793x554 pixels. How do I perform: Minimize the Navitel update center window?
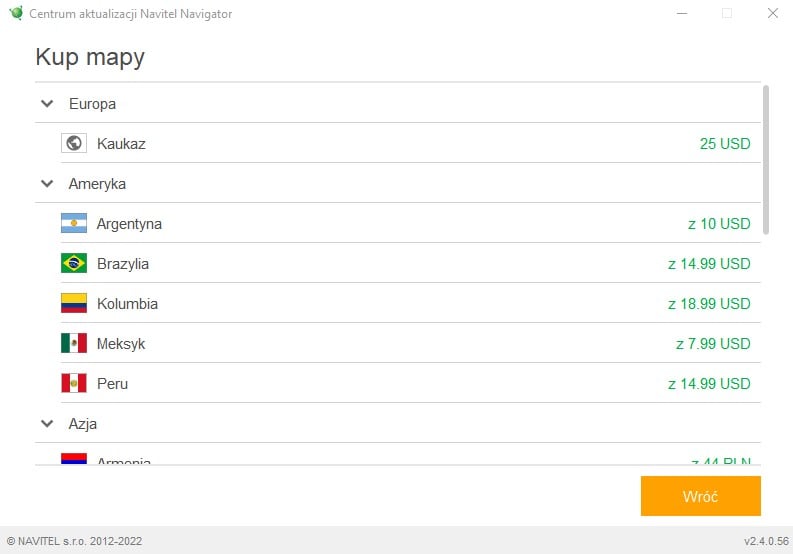[681, 13]
